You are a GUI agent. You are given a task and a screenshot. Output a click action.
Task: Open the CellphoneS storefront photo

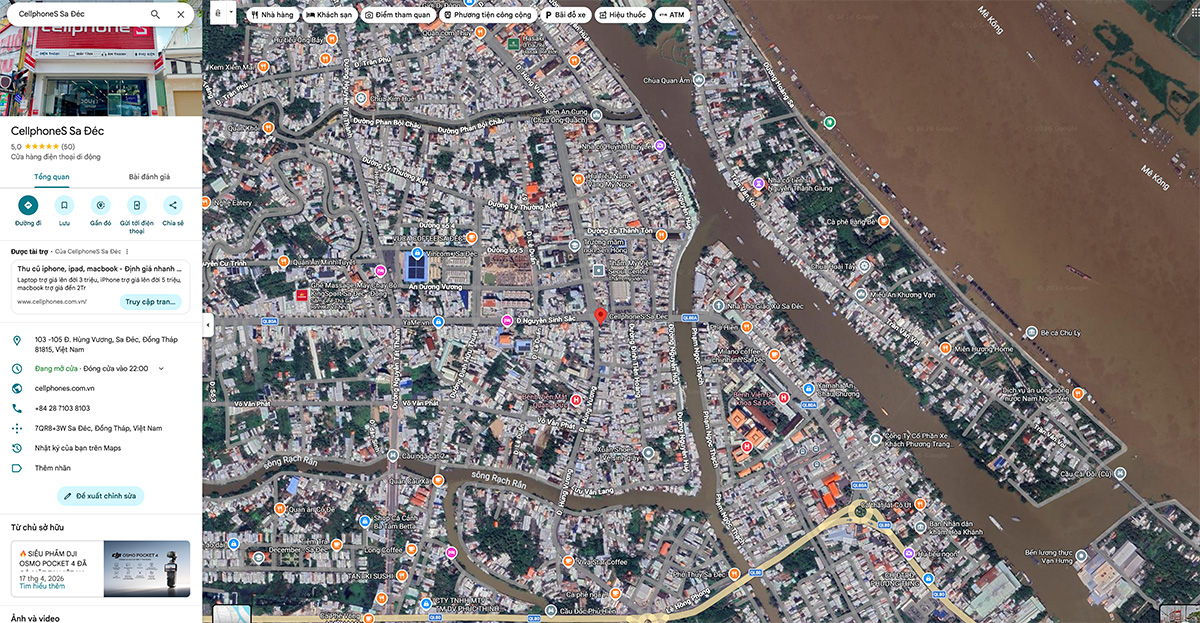pyautogui.click(x=101, y=72)
